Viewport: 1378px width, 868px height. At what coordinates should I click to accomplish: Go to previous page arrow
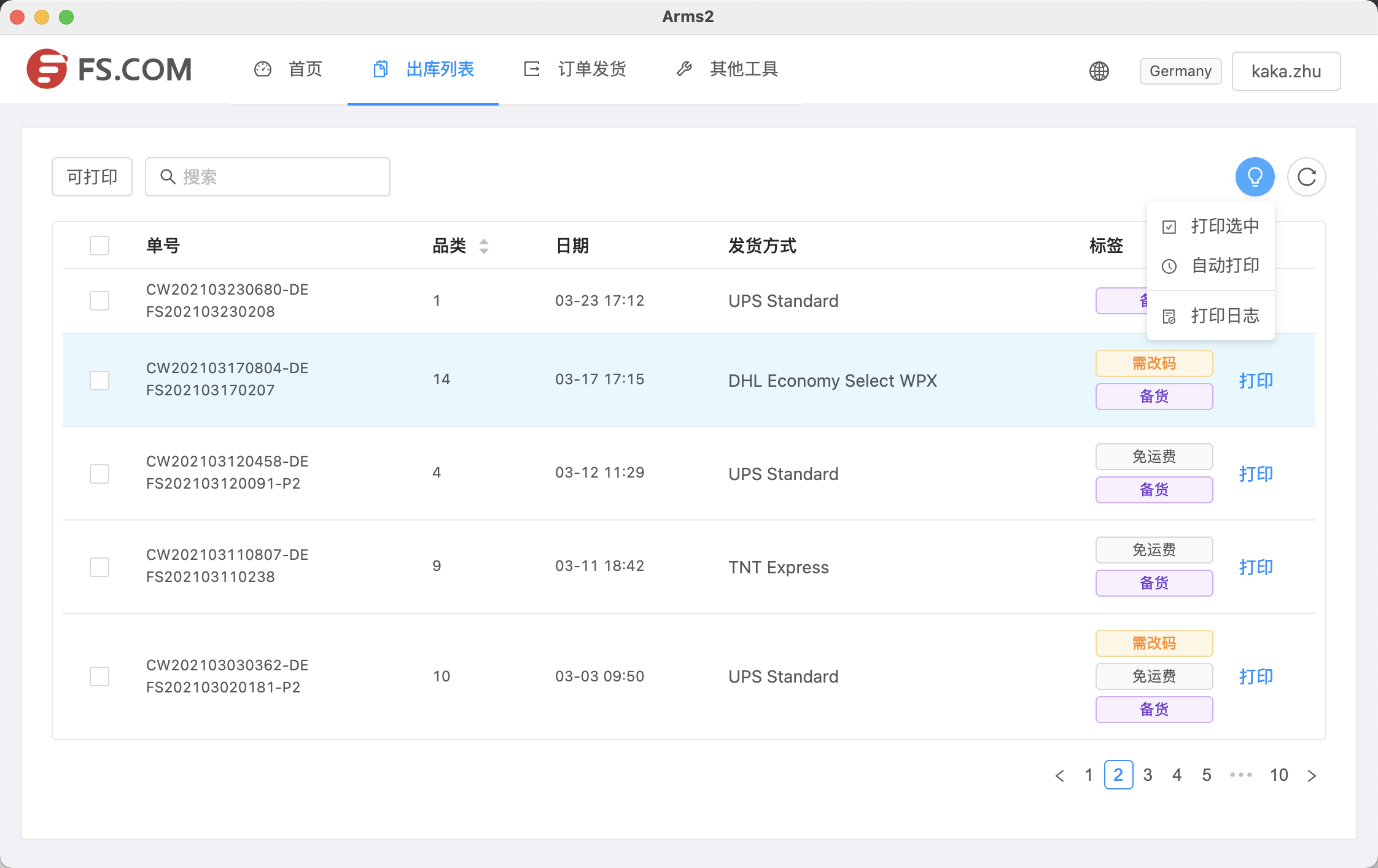point(1059,775)
